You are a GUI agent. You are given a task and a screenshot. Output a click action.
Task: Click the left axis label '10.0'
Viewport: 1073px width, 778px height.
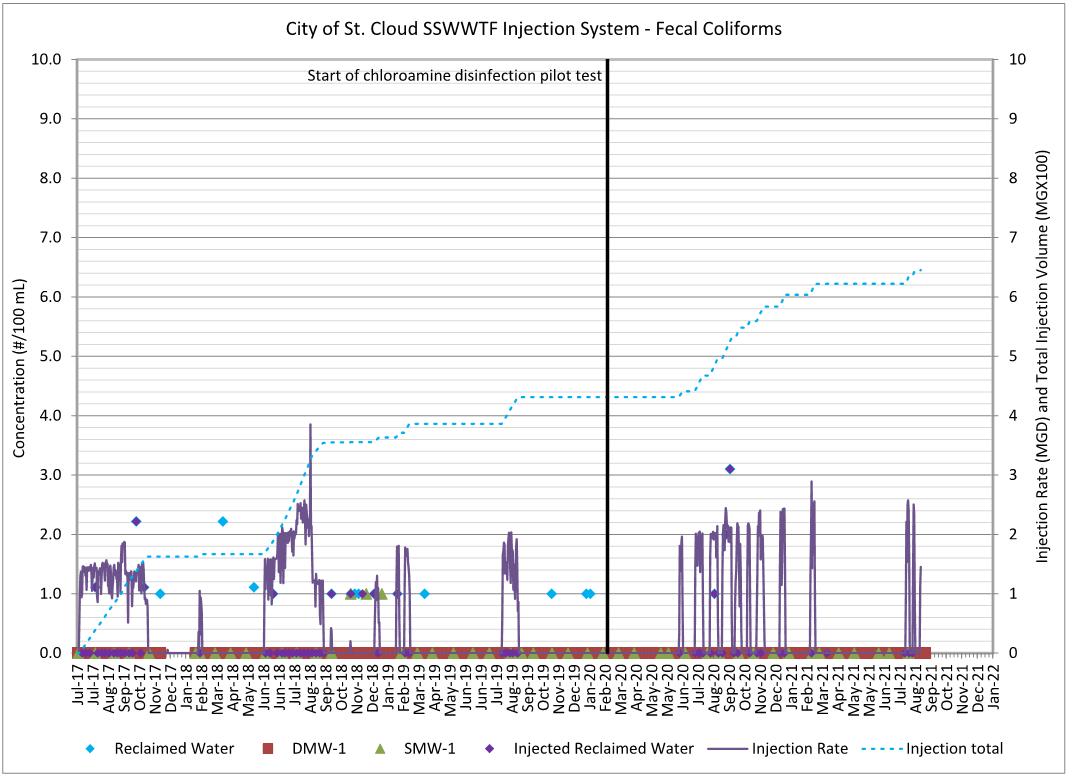(47, 60)
